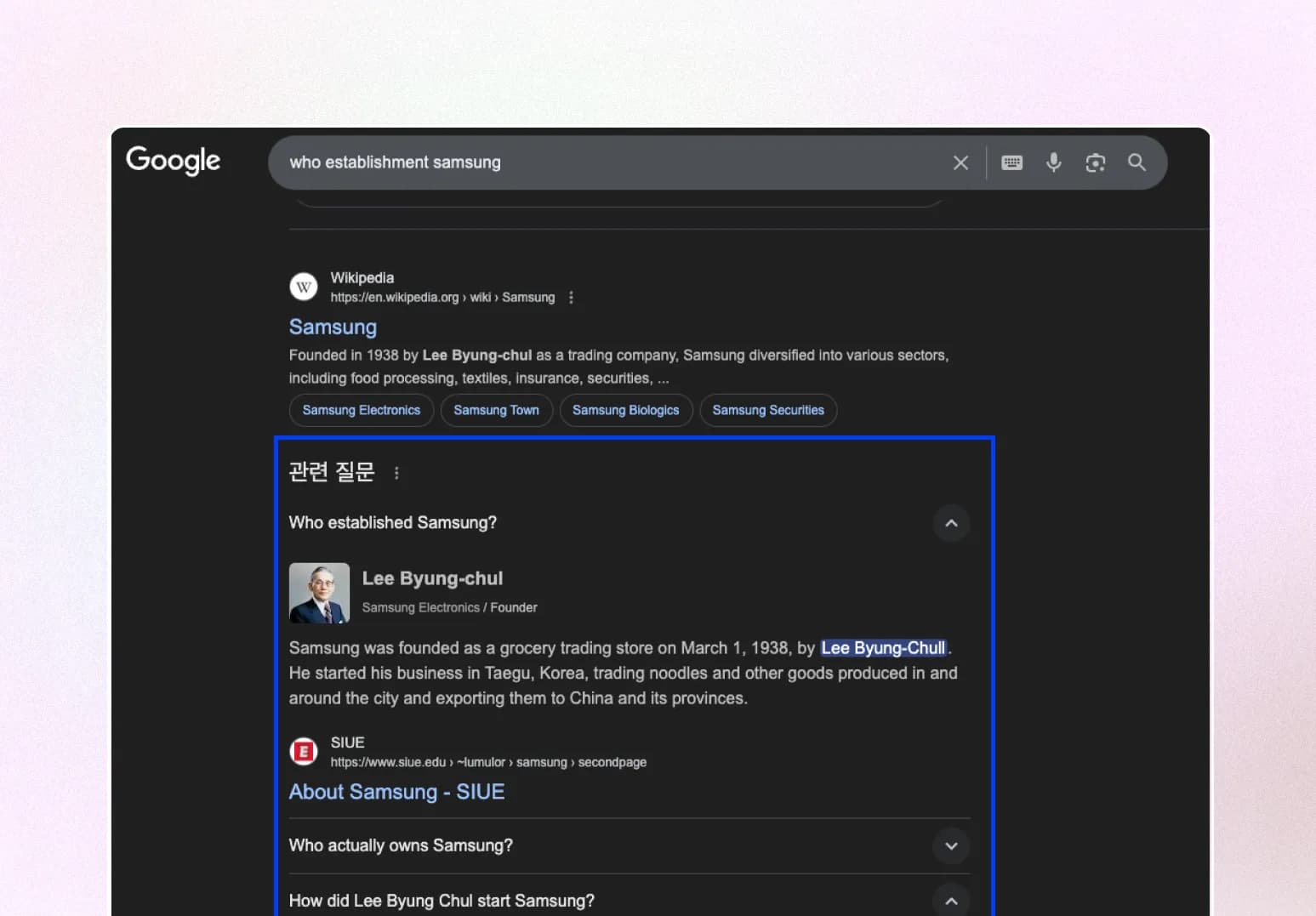
Task: Open the Samsung Biologics chip
Action: click(x=625, y=410)
